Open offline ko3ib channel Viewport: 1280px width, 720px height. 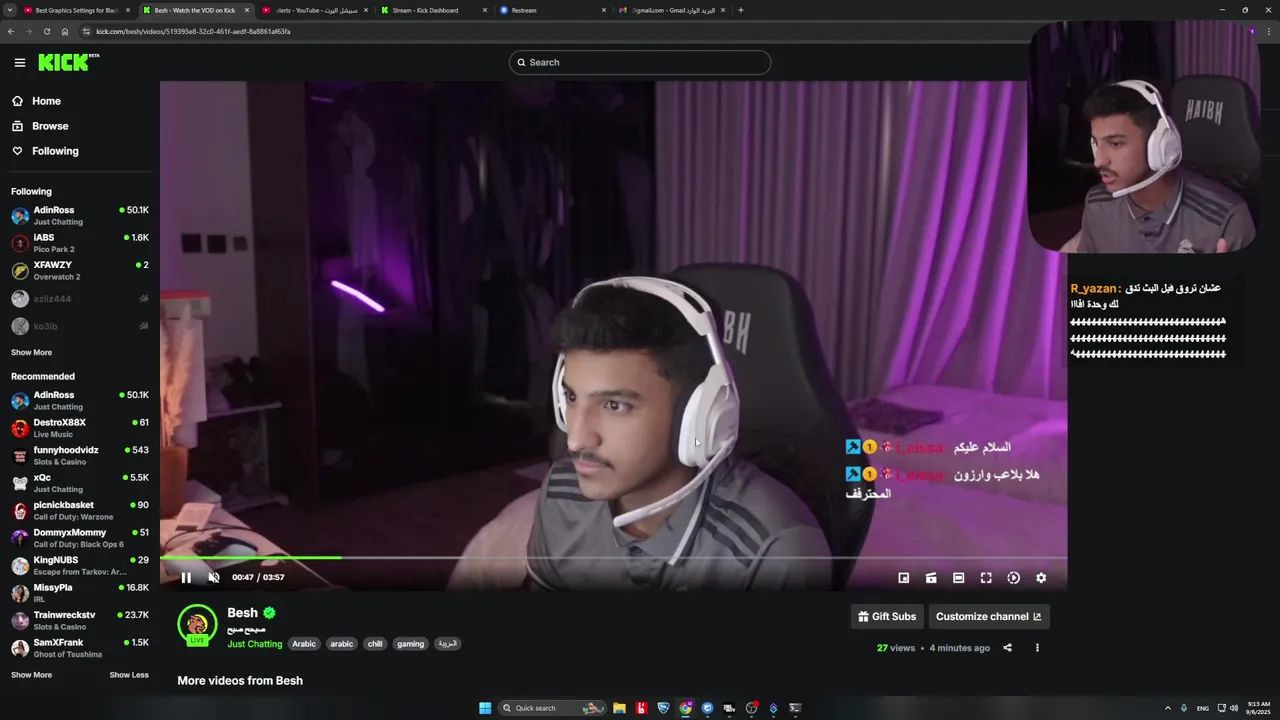click(x=80, y=326)
